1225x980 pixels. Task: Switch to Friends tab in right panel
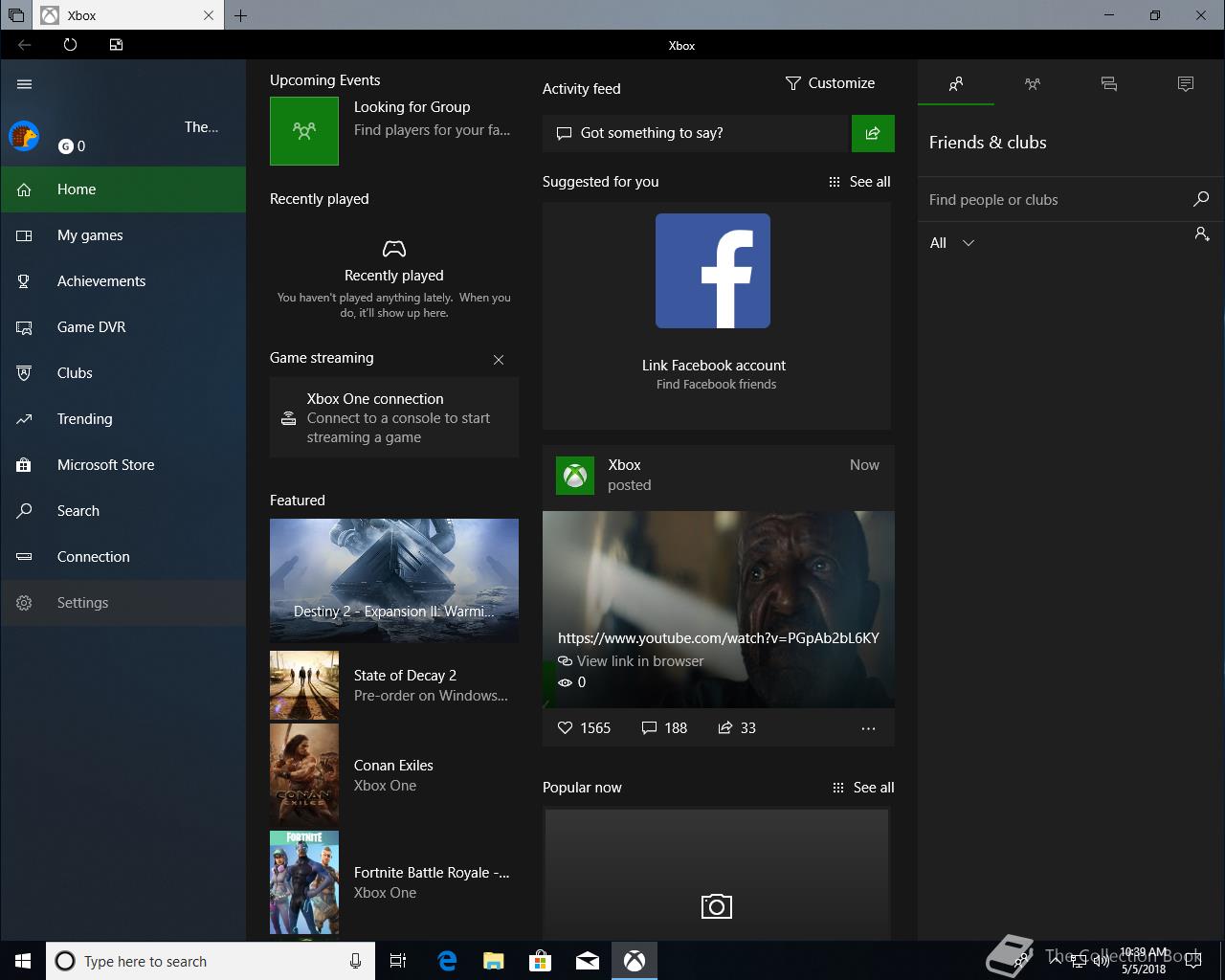coord(956,84)
